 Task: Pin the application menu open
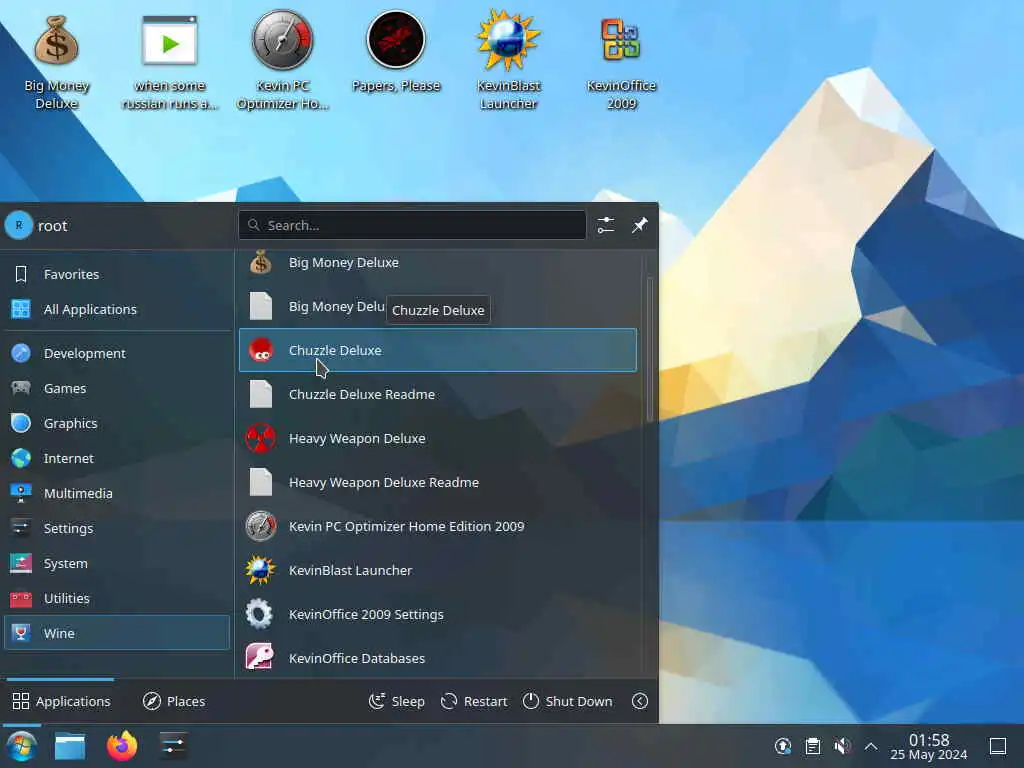pos(640,225)
